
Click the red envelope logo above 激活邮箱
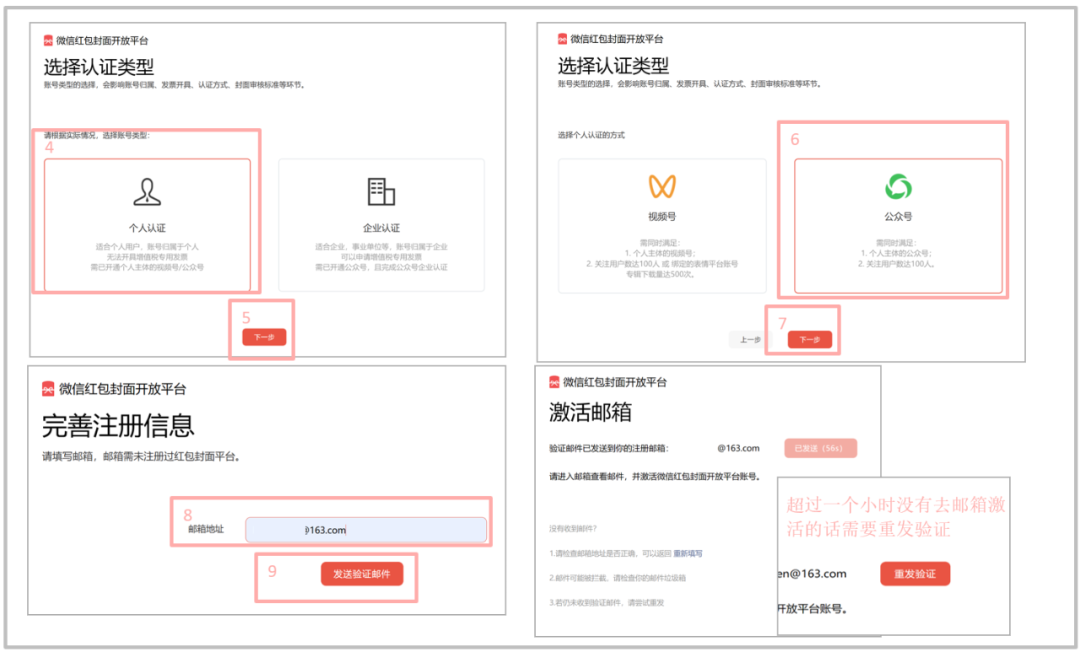[x=553, y=382]
